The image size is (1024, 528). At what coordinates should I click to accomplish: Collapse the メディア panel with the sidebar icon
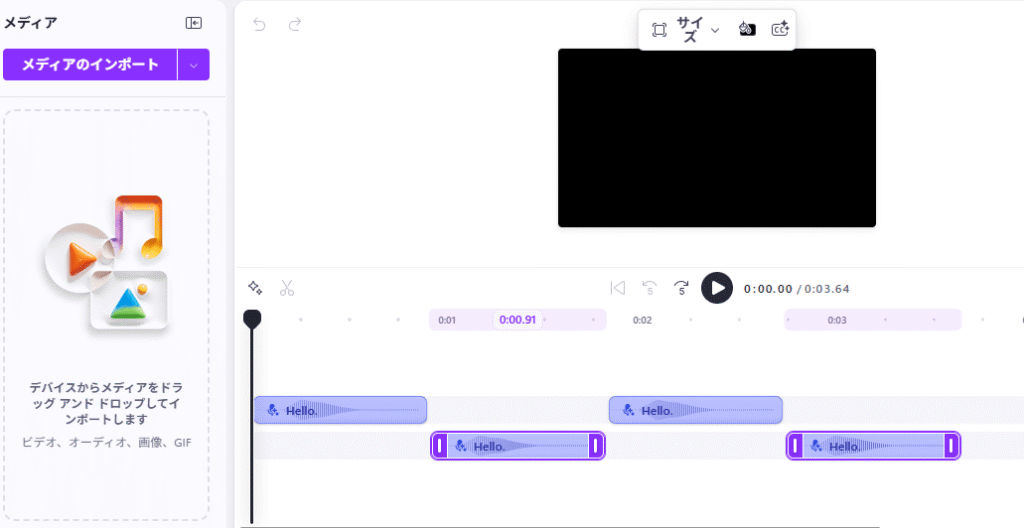click(193, 23)
